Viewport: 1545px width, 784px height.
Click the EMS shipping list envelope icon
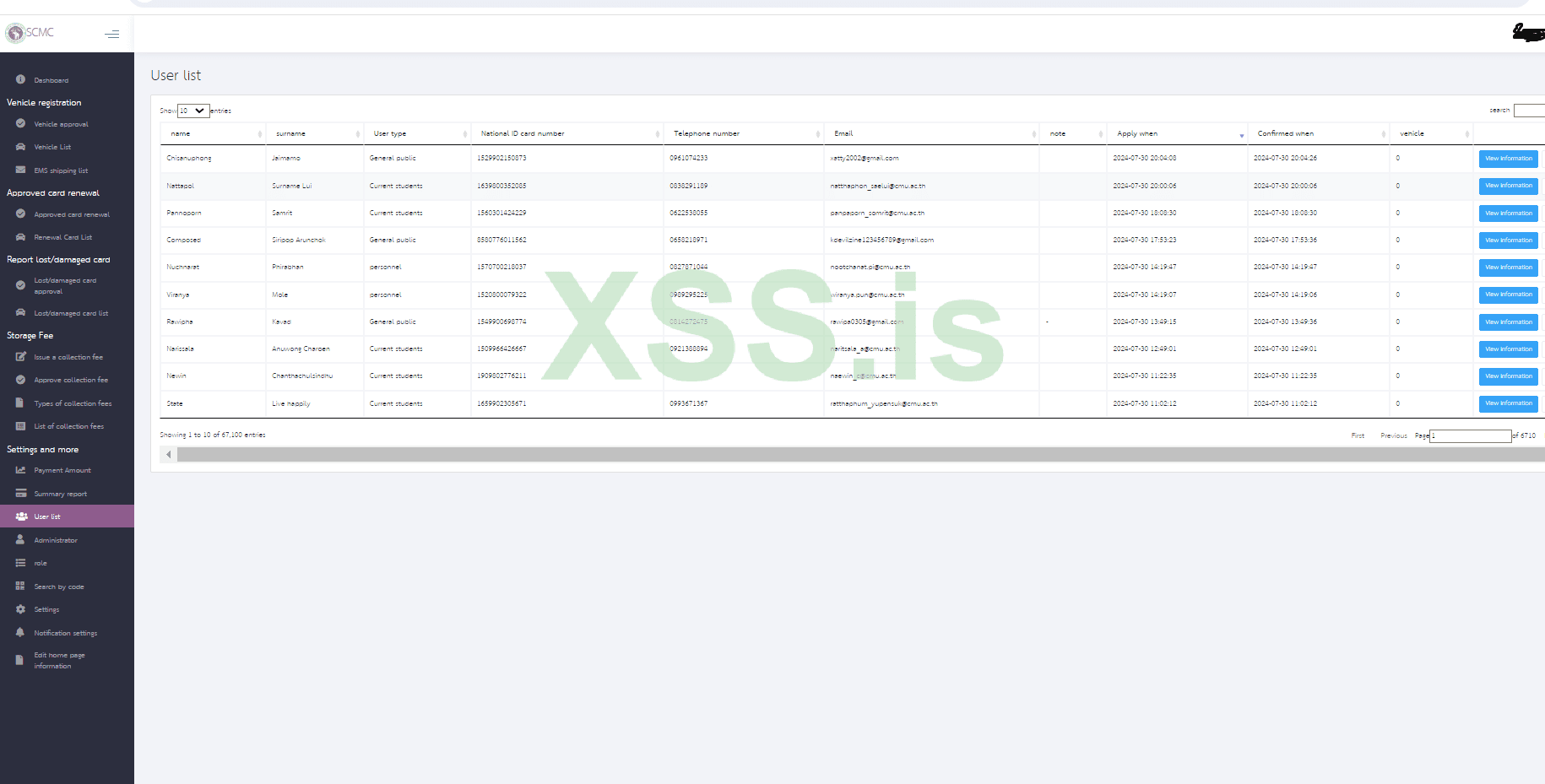click(x=20, y=170)
